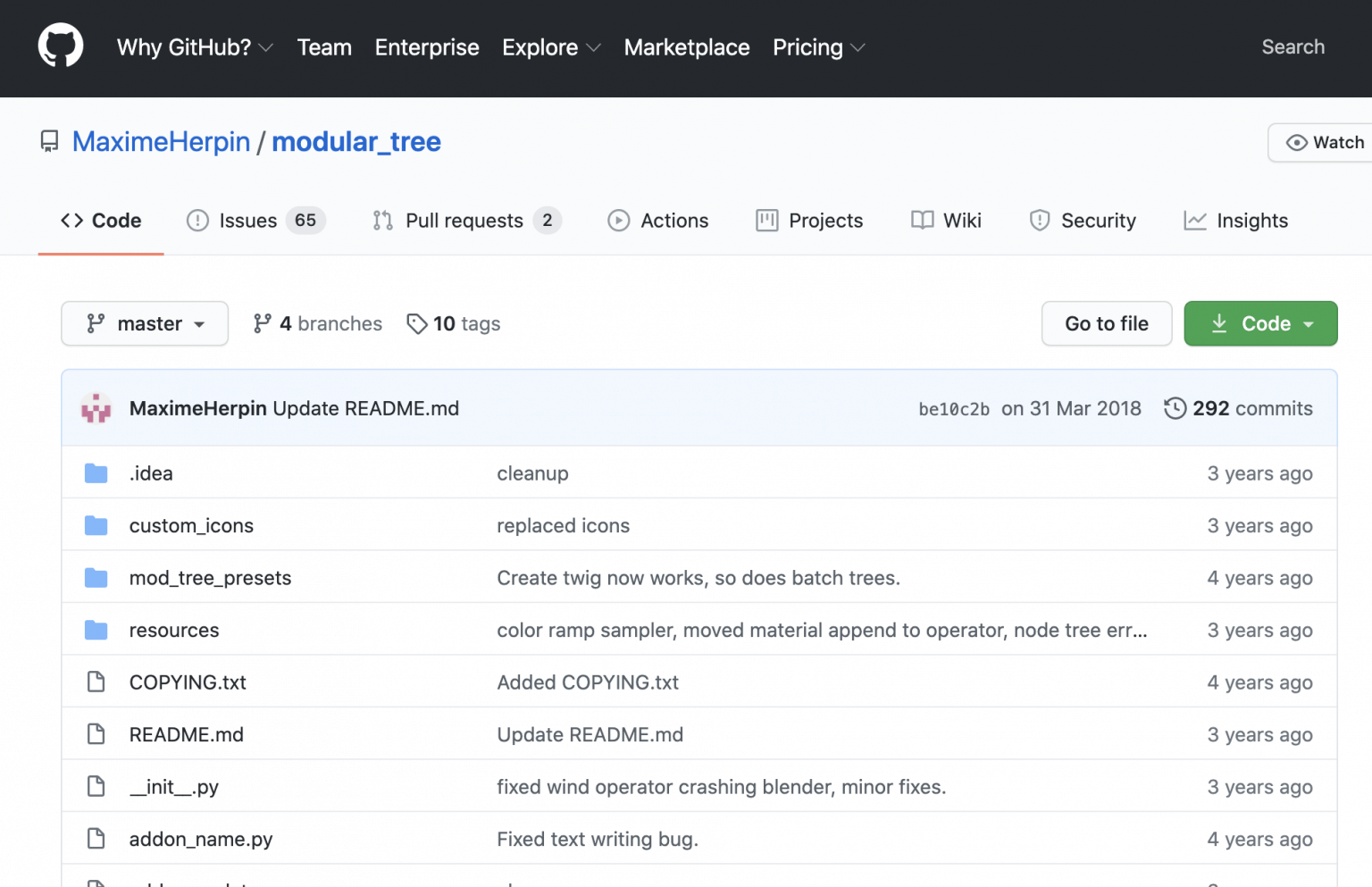Click the Search field in the header
This screenshot has height=887, width=1372.
tap(1292, 47)
